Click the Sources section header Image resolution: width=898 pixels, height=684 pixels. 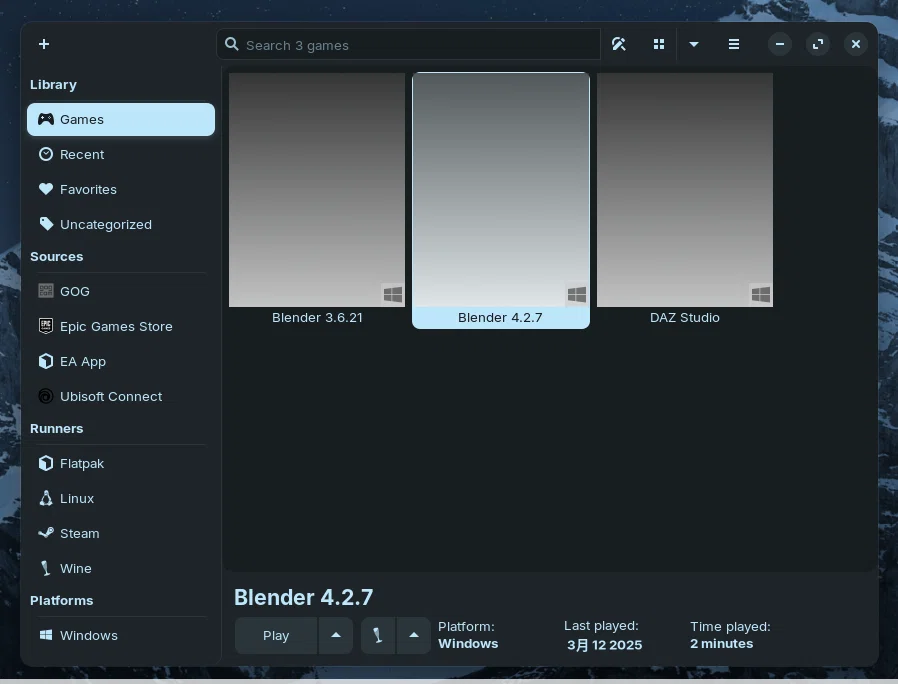click(x=57, y=257)
